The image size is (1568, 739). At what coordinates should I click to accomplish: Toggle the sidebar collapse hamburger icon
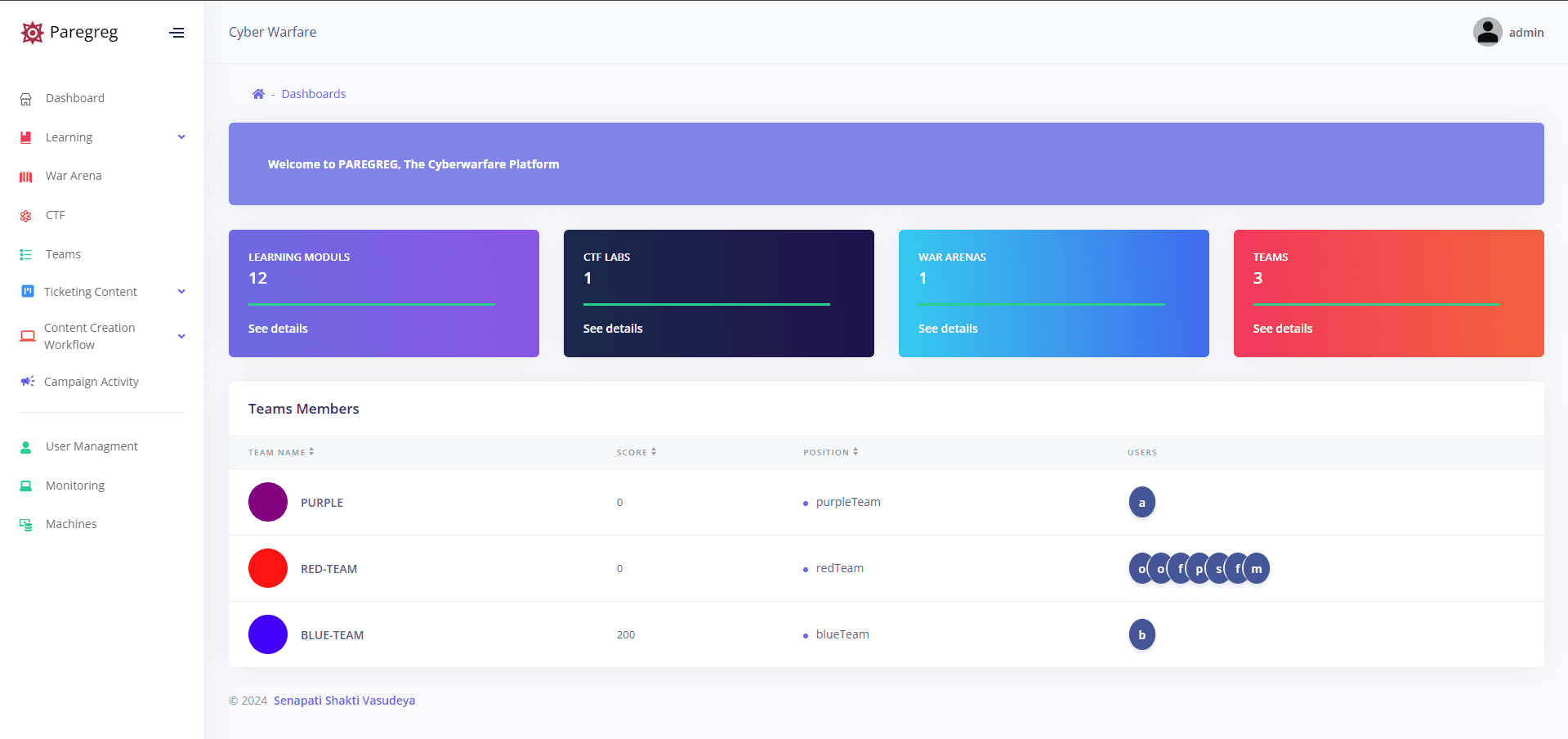[x=176, y=33]
